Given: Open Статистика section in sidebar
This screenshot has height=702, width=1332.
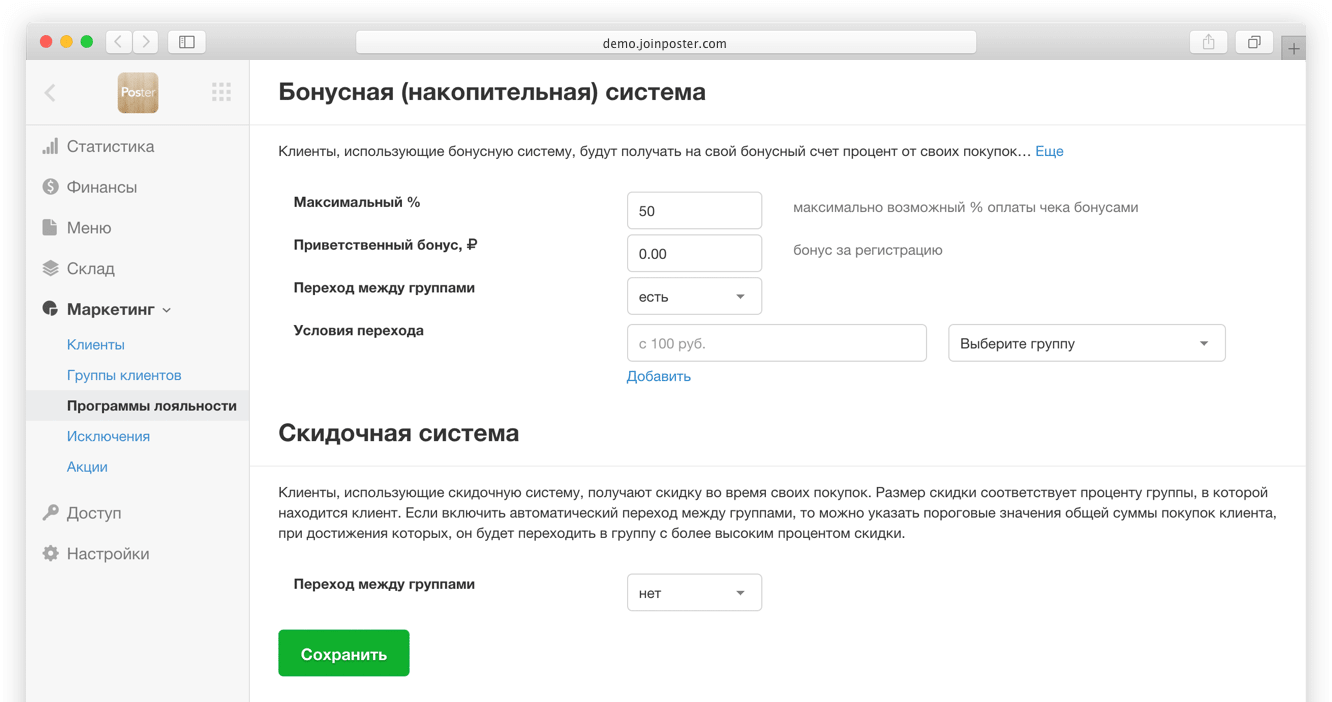Looking at the screenshot, I should 98,146.
